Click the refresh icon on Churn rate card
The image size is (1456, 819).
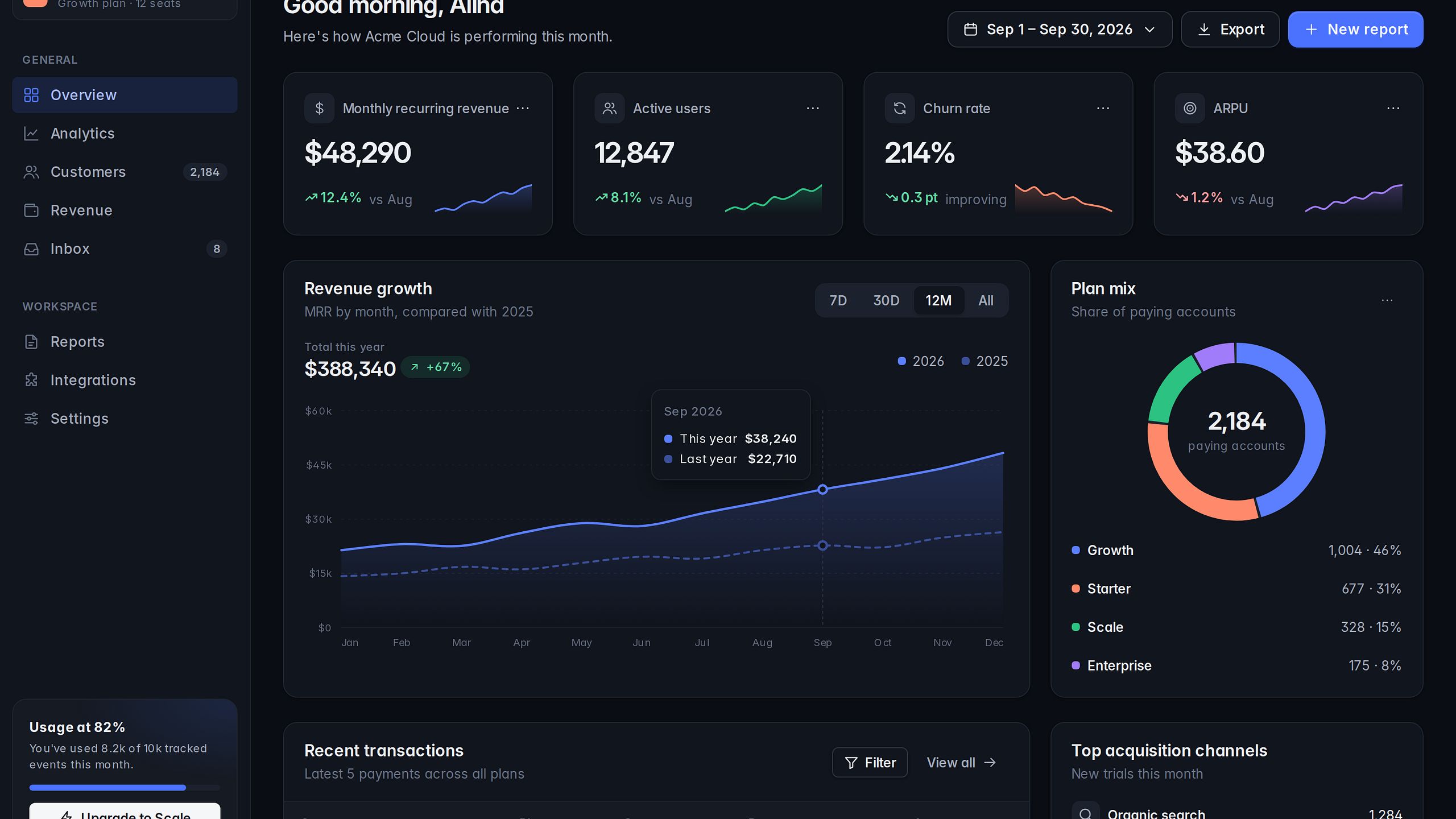pos(900,108)
